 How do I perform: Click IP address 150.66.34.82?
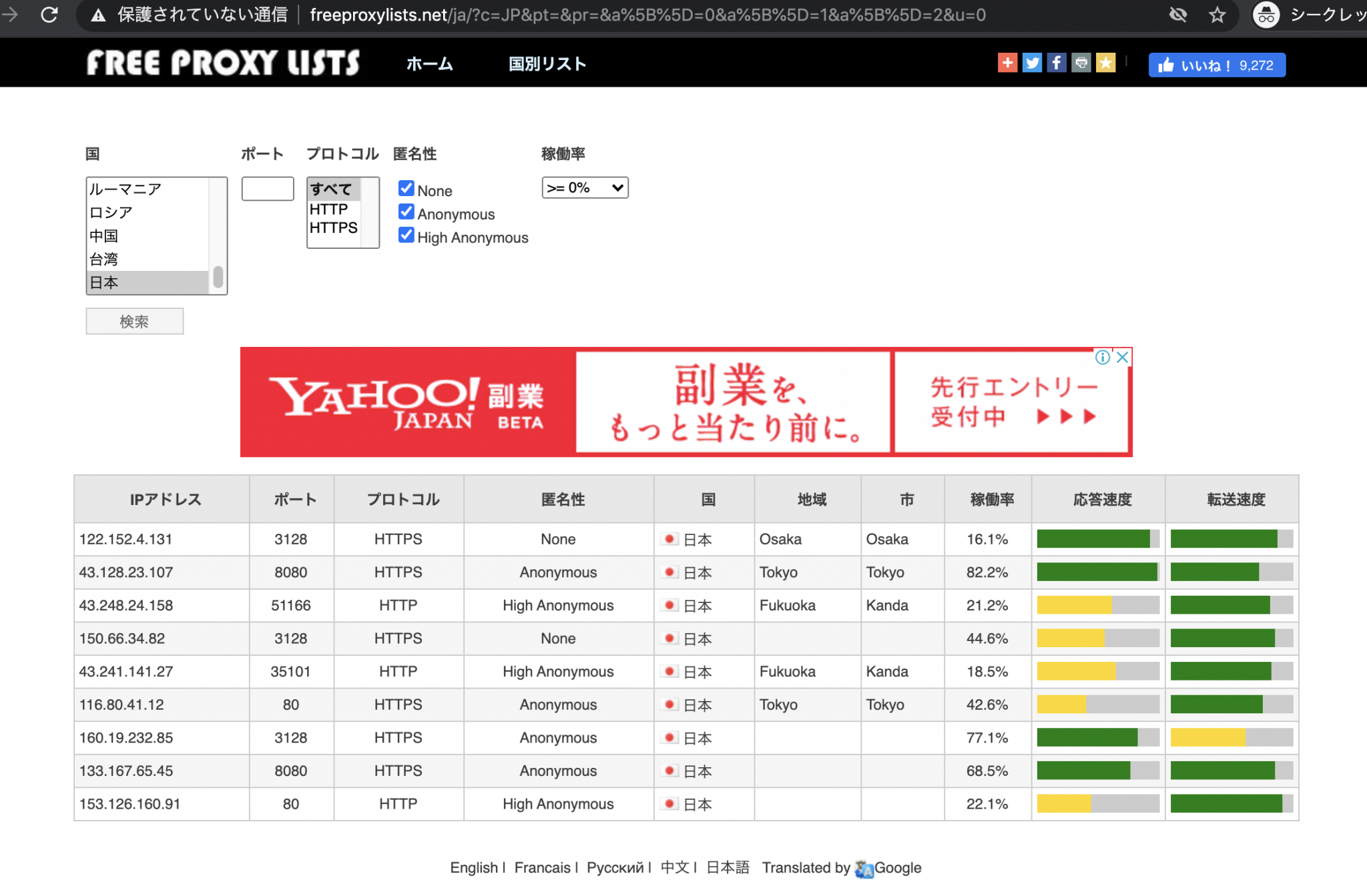tap(122, 638)
